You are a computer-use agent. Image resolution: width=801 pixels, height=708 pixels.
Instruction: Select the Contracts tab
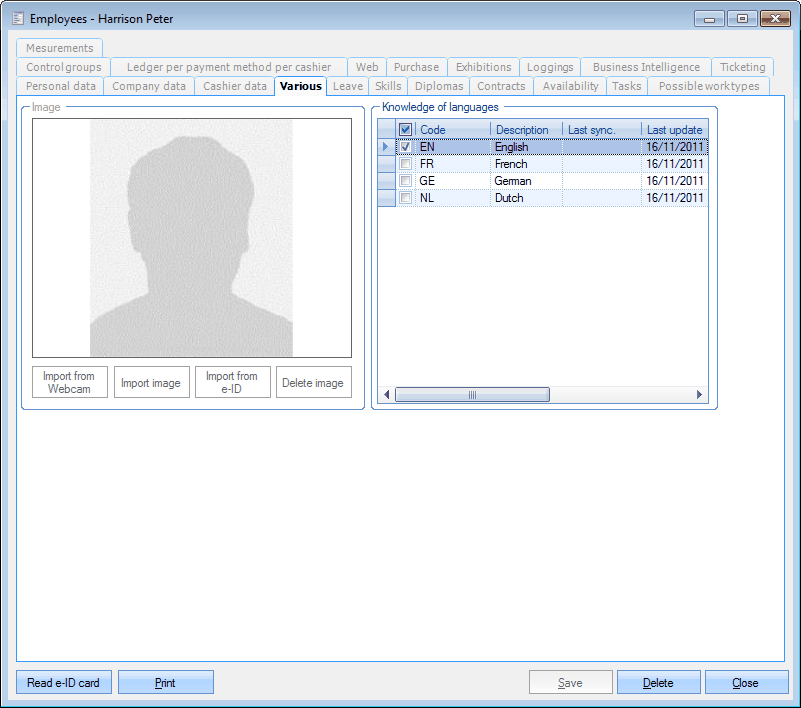tap(501, 86)
